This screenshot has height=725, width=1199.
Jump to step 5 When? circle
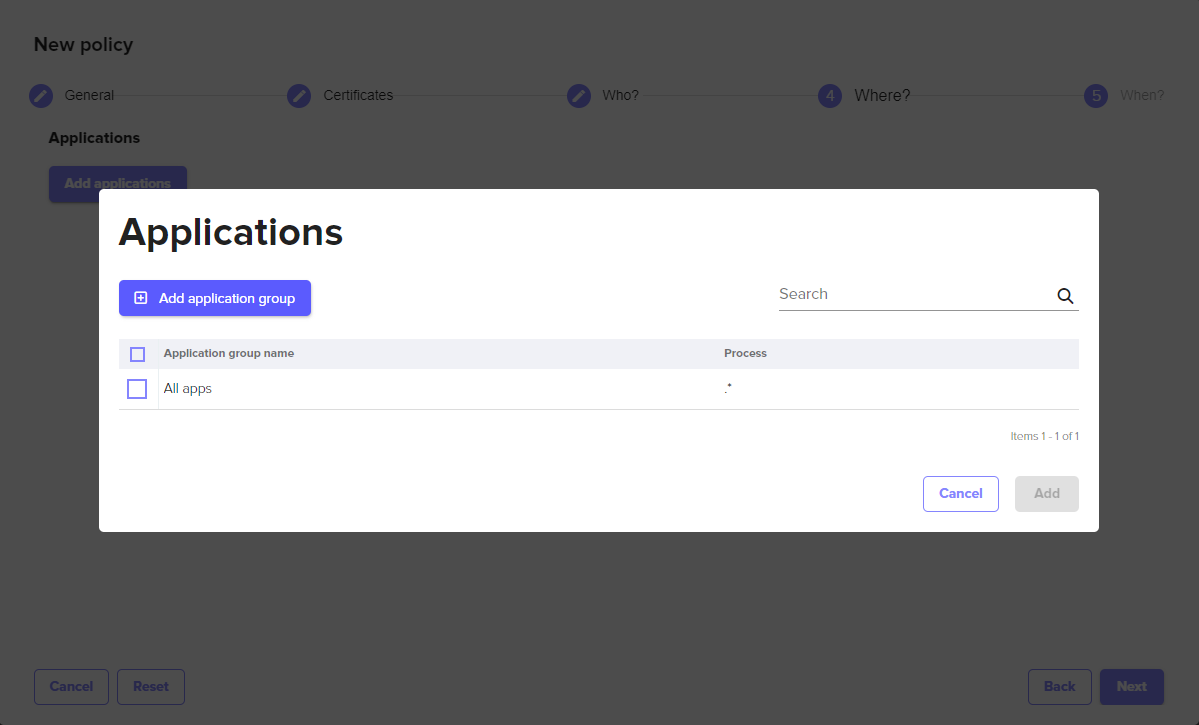coord(1096,96)
